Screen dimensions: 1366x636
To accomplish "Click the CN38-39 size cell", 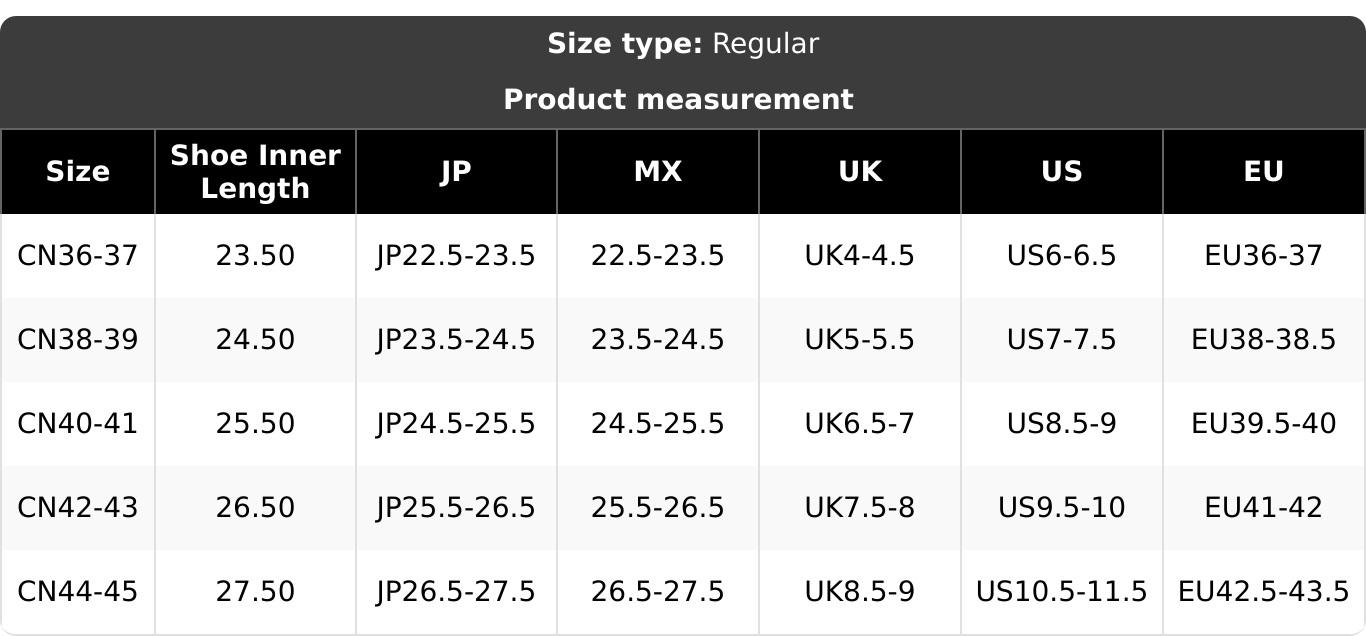I will pyautogui.click(x=78, y=340).
